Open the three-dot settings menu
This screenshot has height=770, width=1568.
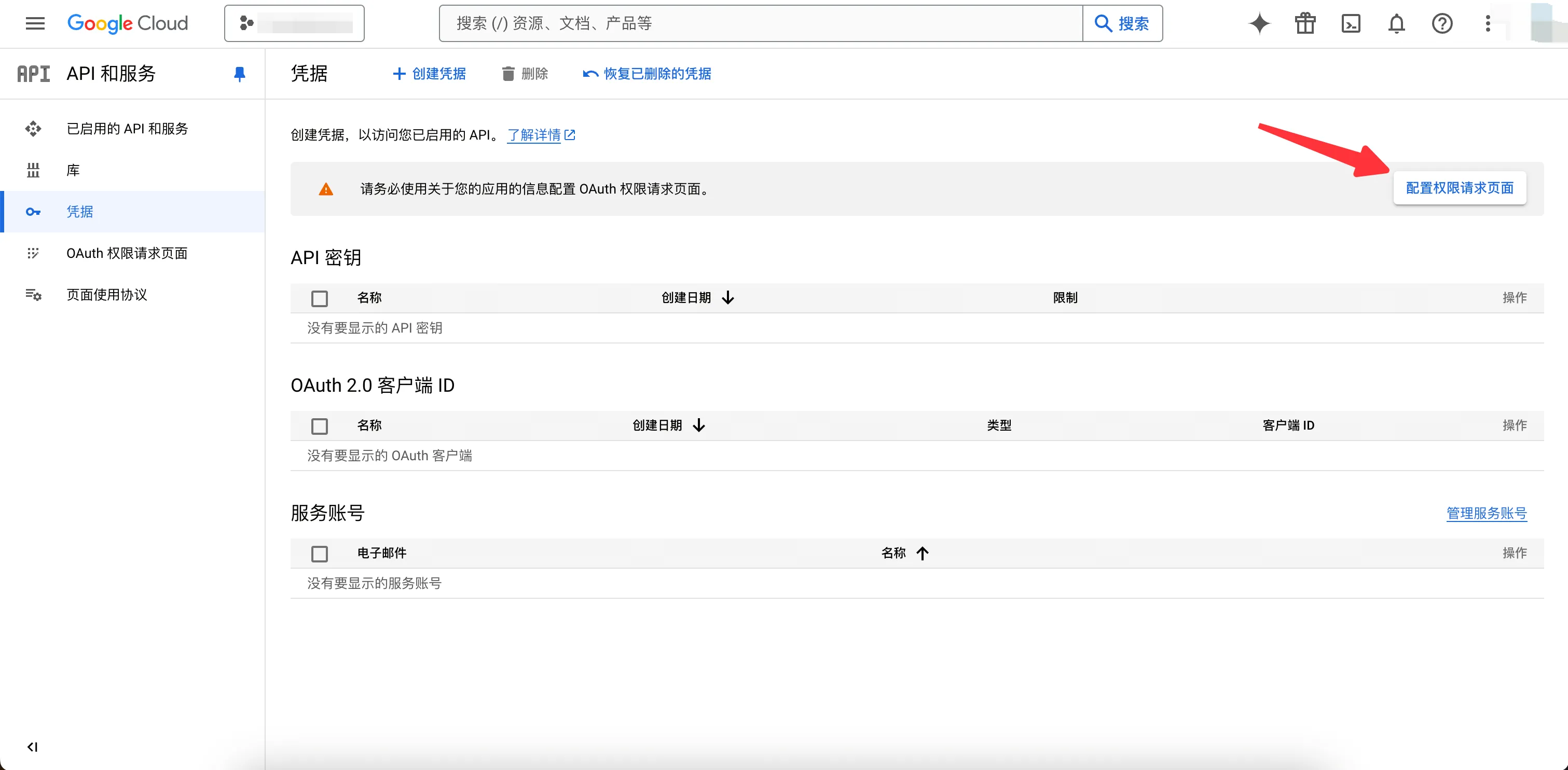pos(1488,24)
